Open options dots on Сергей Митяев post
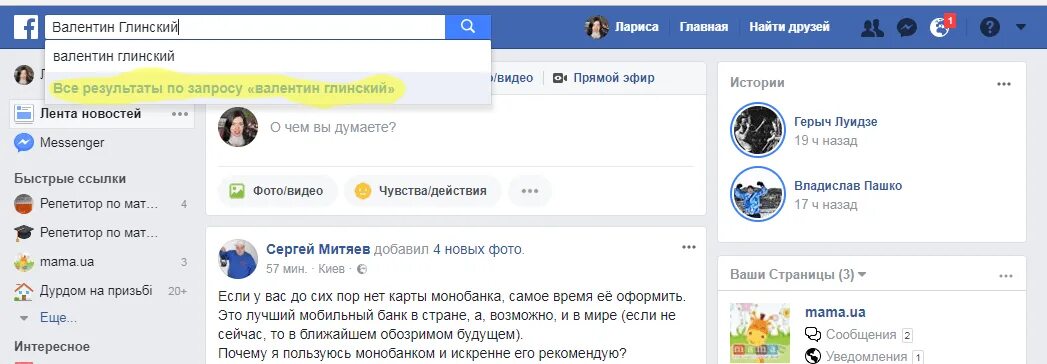This screenshot has width=1047, height=364. pyautogui.click(x=689, y=248)
